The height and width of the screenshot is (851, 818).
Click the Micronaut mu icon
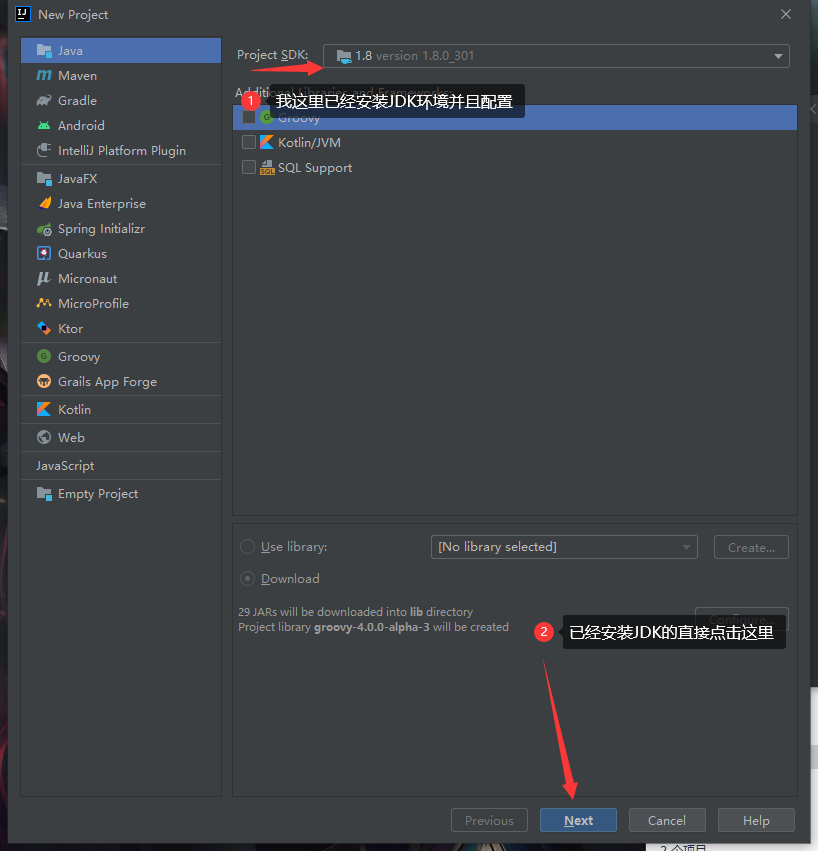44,278
